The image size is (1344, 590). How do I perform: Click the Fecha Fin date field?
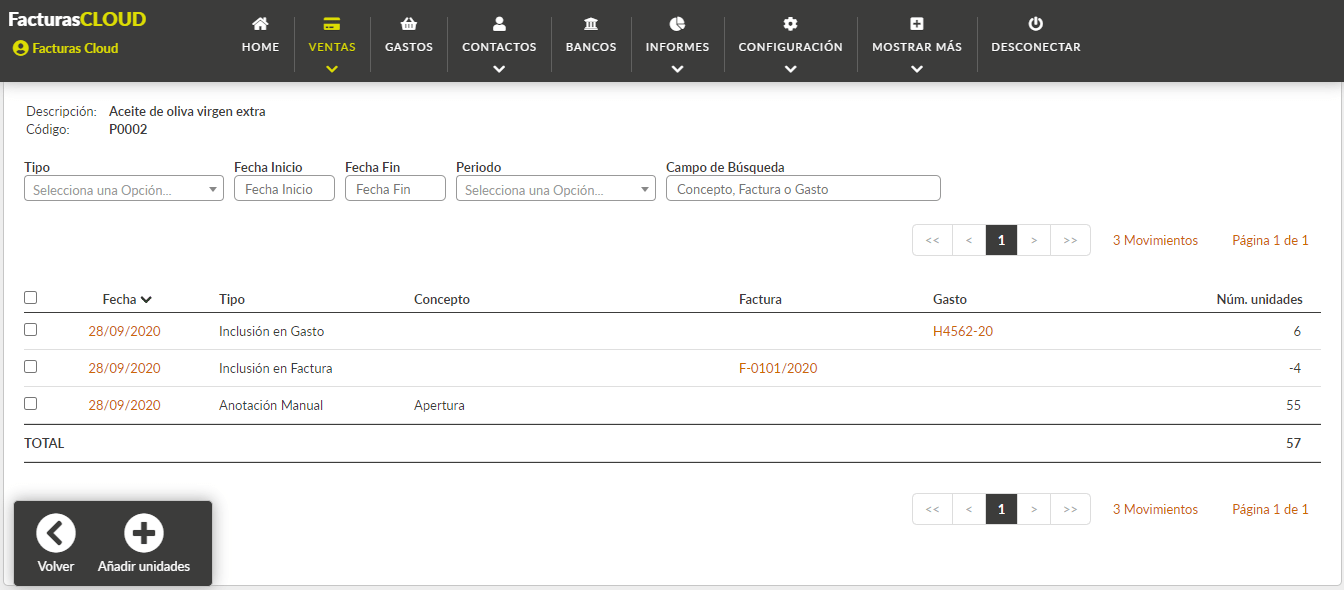click(x=395, y=189)
